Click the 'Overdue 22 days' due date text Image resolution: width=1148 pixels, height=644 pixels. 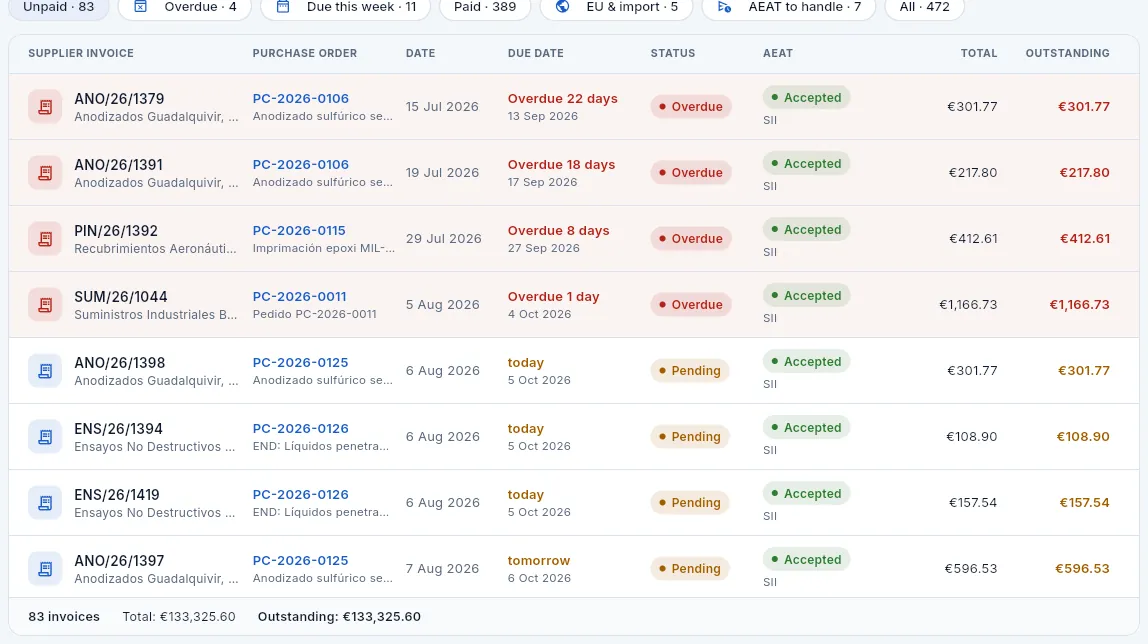[562, 98]
